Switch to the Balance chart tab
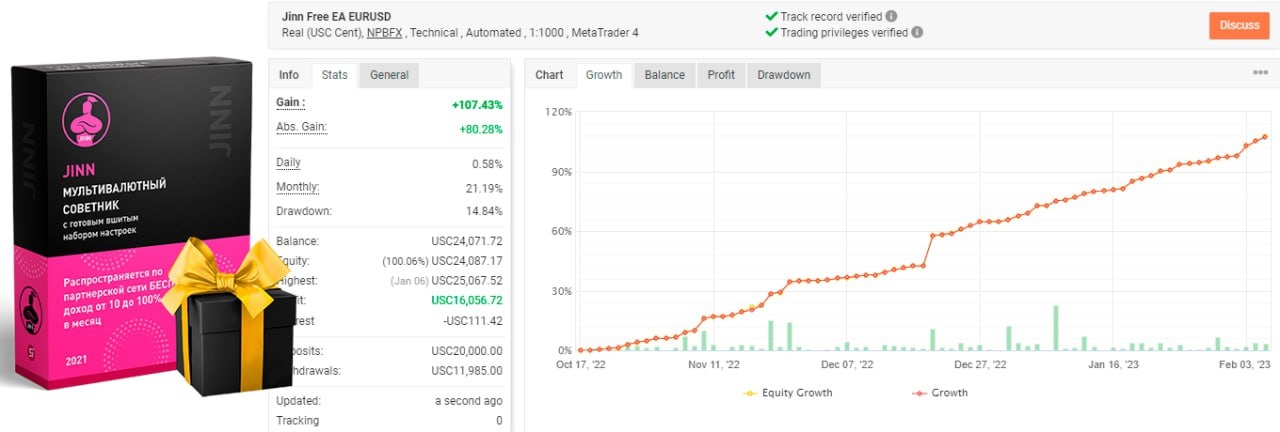The image size is (1280, 432). [665, 75]
